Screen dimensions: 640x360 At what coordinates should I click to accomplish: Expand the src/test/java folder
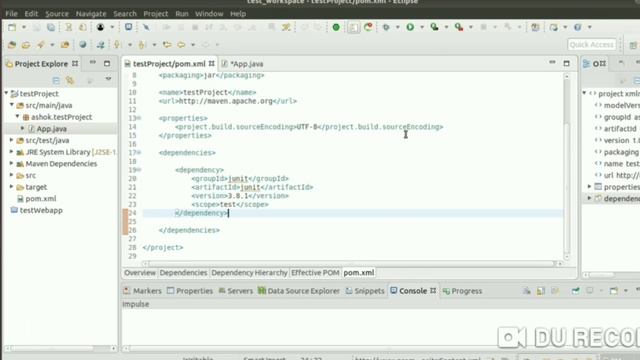12,140
